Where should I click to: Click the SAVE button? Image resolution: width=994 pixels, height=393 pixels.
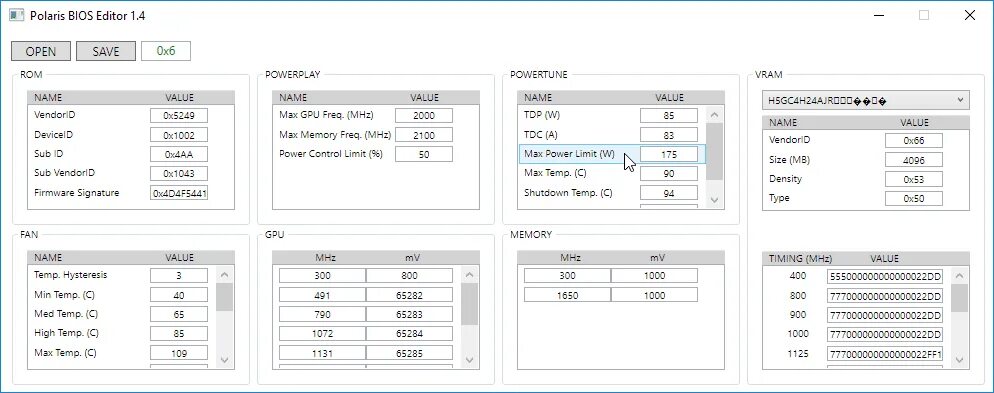pyautogui.click(x=106, y=51)
